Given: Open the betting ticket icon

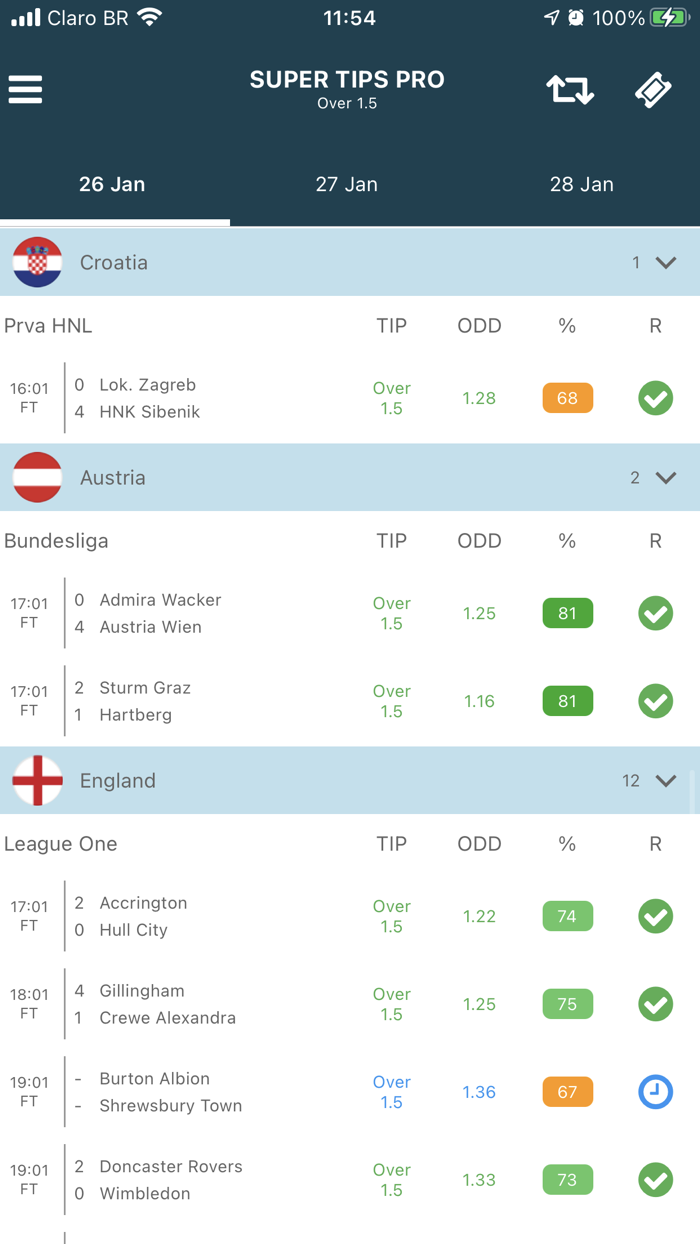Looking at the screenshot, I should point(653,89).
